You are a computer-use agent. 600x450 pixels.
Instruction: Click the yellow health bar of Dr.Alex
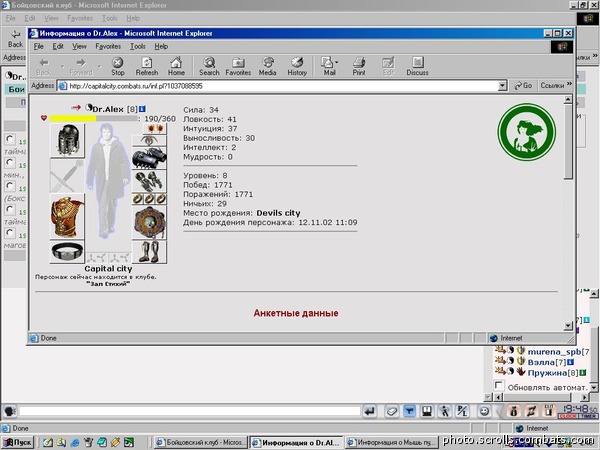pos(73,119)
